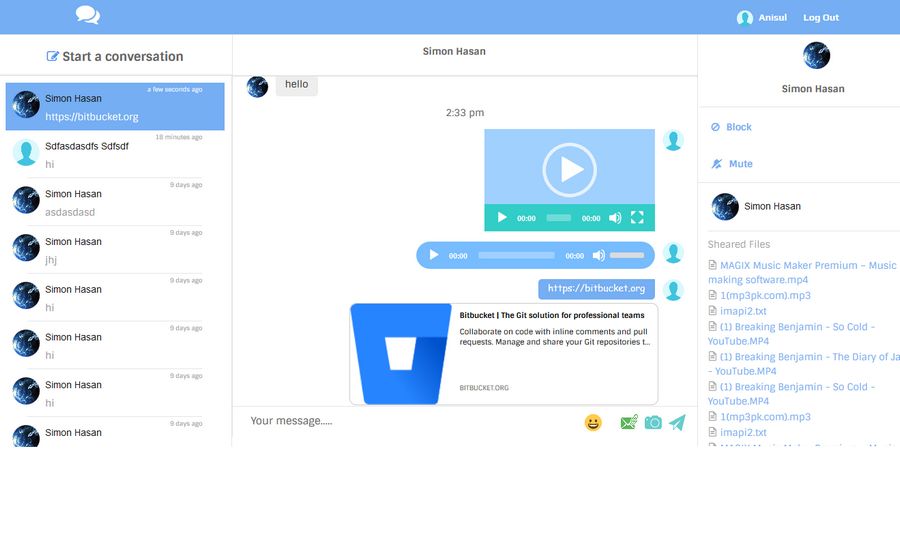The image size is (900, 535).
Task: Click the Your message input field
Action: (410, 421)
